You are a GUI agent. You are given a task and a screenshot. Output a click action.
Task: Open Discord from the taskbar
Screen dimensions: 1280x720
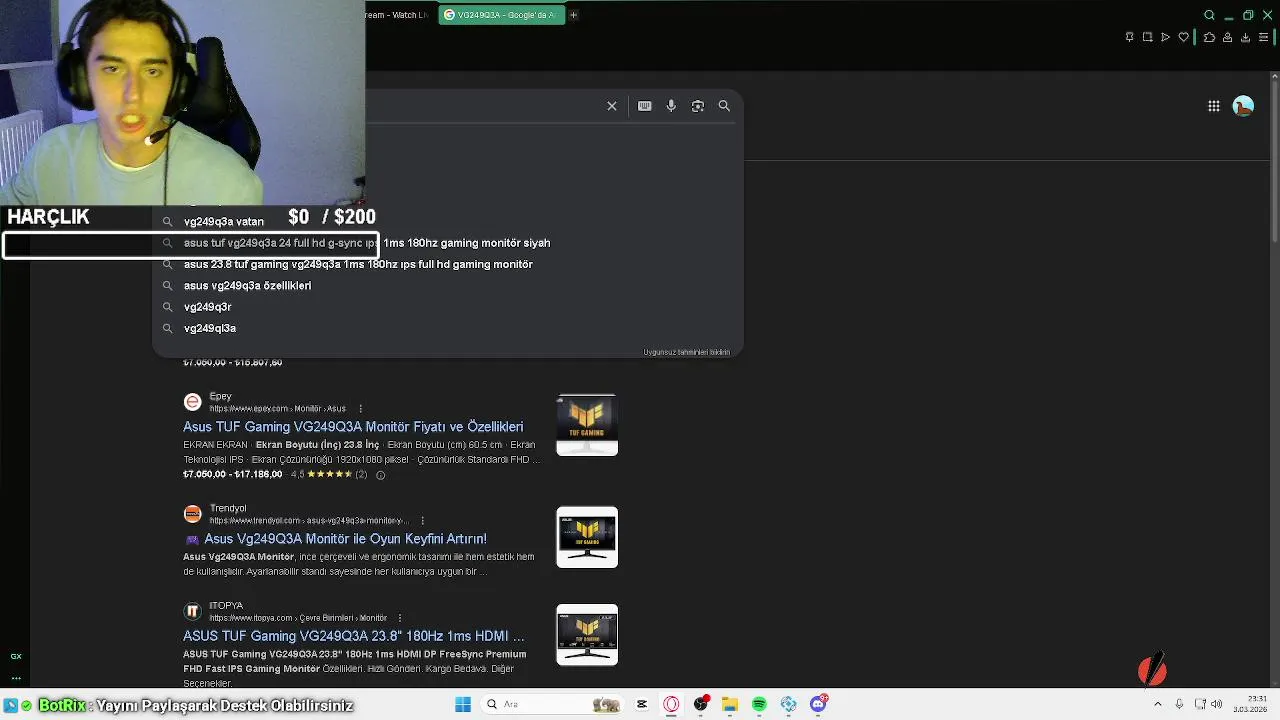click(818, 704)
